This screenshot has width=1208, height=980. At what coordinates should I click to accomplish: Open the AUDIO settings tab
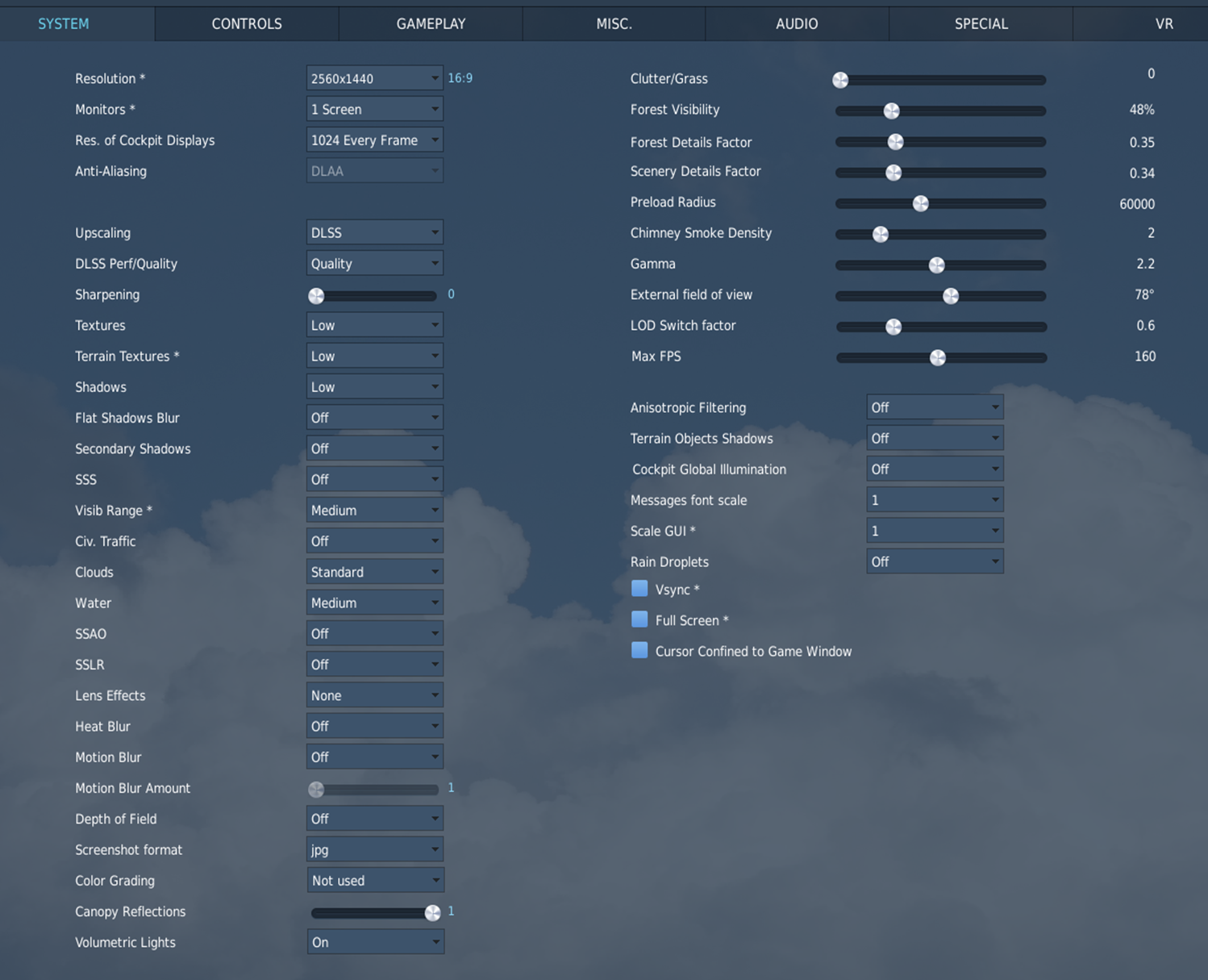tap(797, 23)
